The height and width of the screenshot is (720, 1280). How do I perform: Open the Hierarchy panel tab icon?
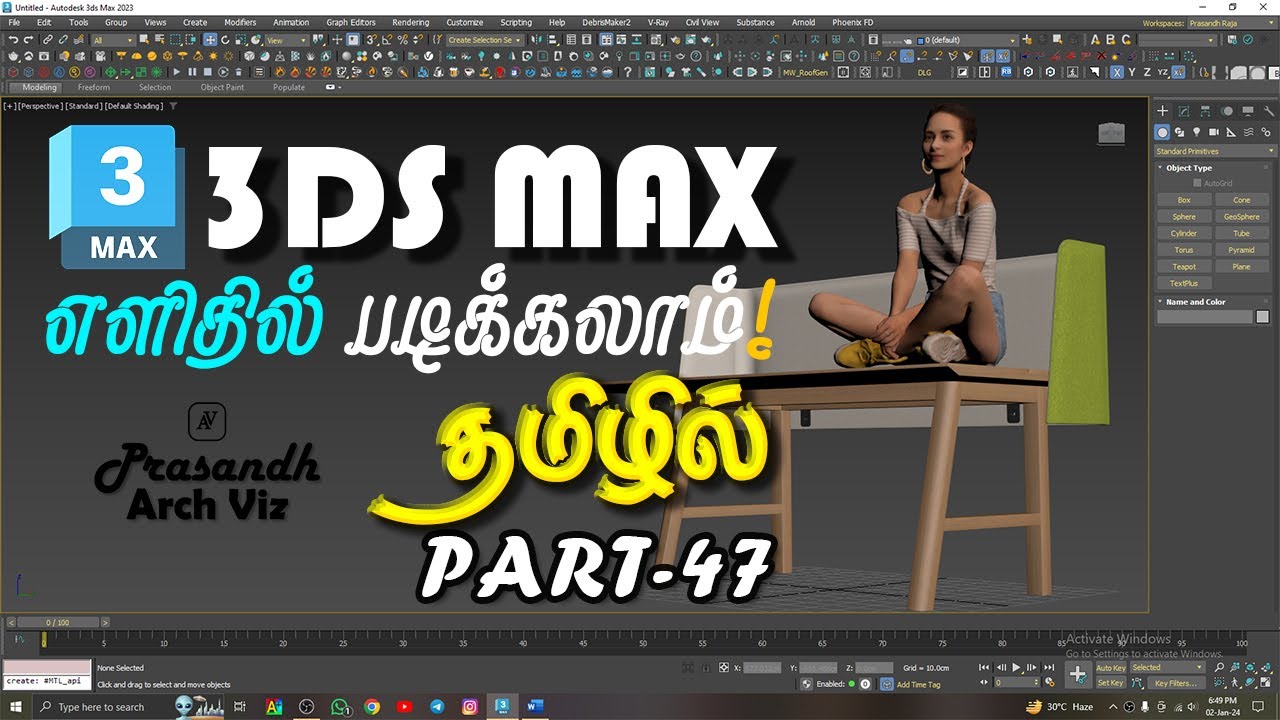[x=1205, y=111]
